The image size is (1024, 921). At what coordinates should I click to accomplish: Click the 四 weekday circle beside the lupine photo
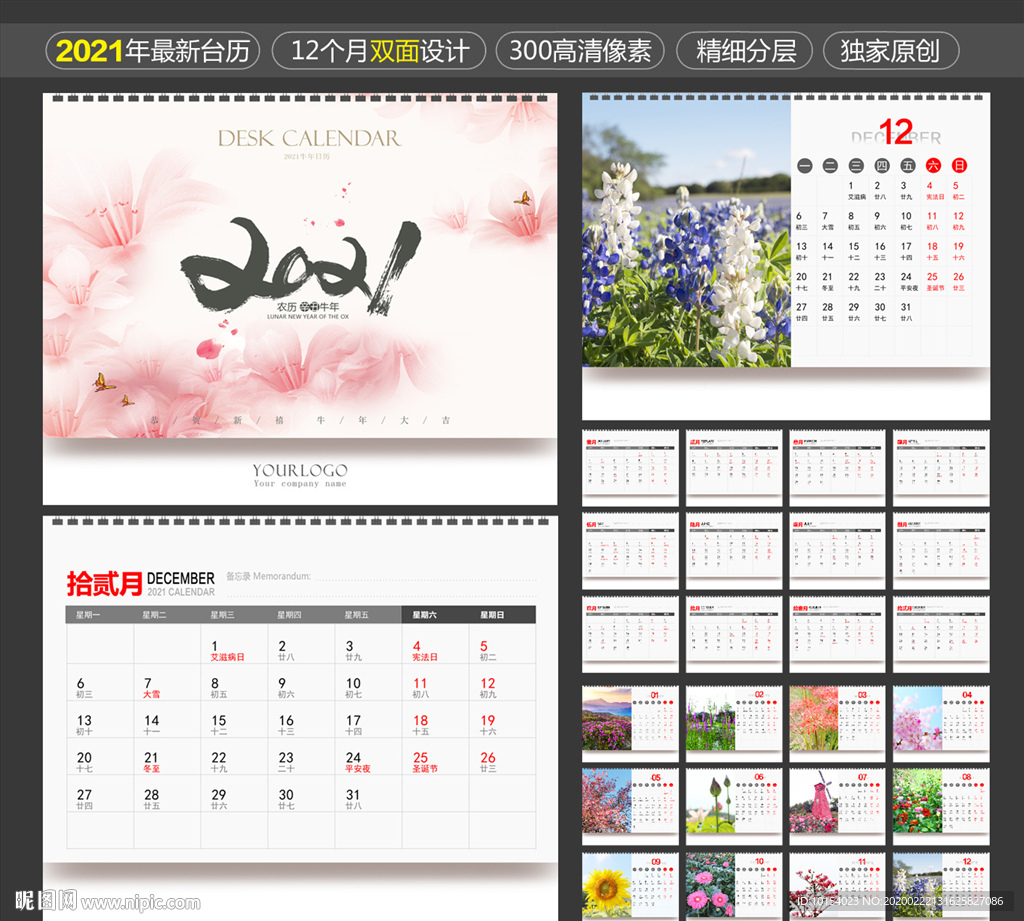(x=882, y=166)
